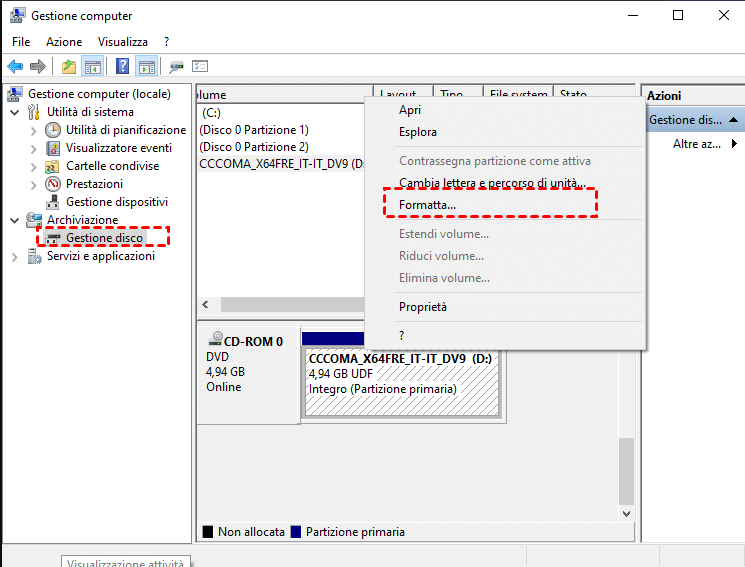Choose Esplora in the context menu
Viewport: 745px width, 567px height.
click(x=505, y=132)
